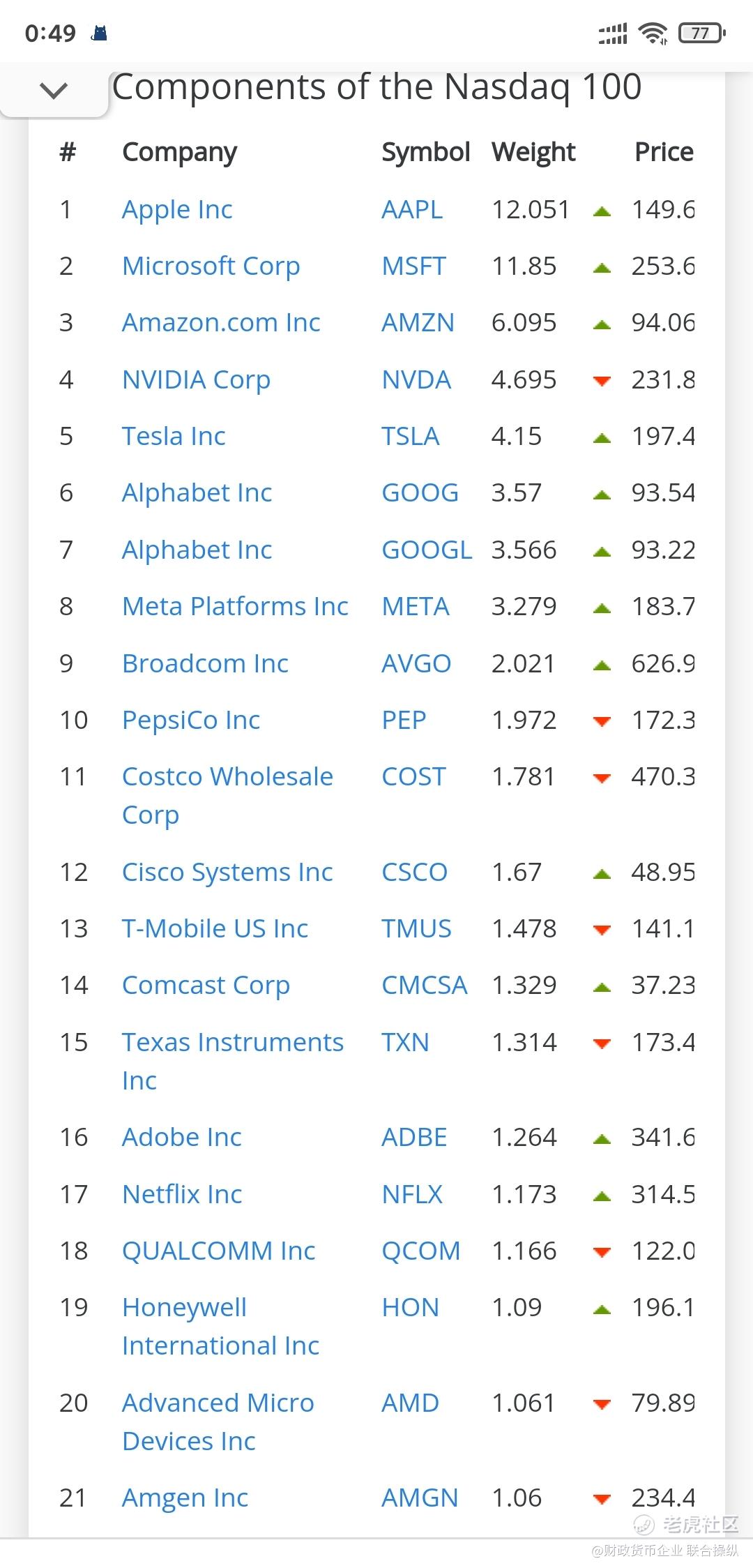Viewport: 753px width, 1568px height.
Task: Tap the cellular signal bars icon
Action: coord(613,33)
